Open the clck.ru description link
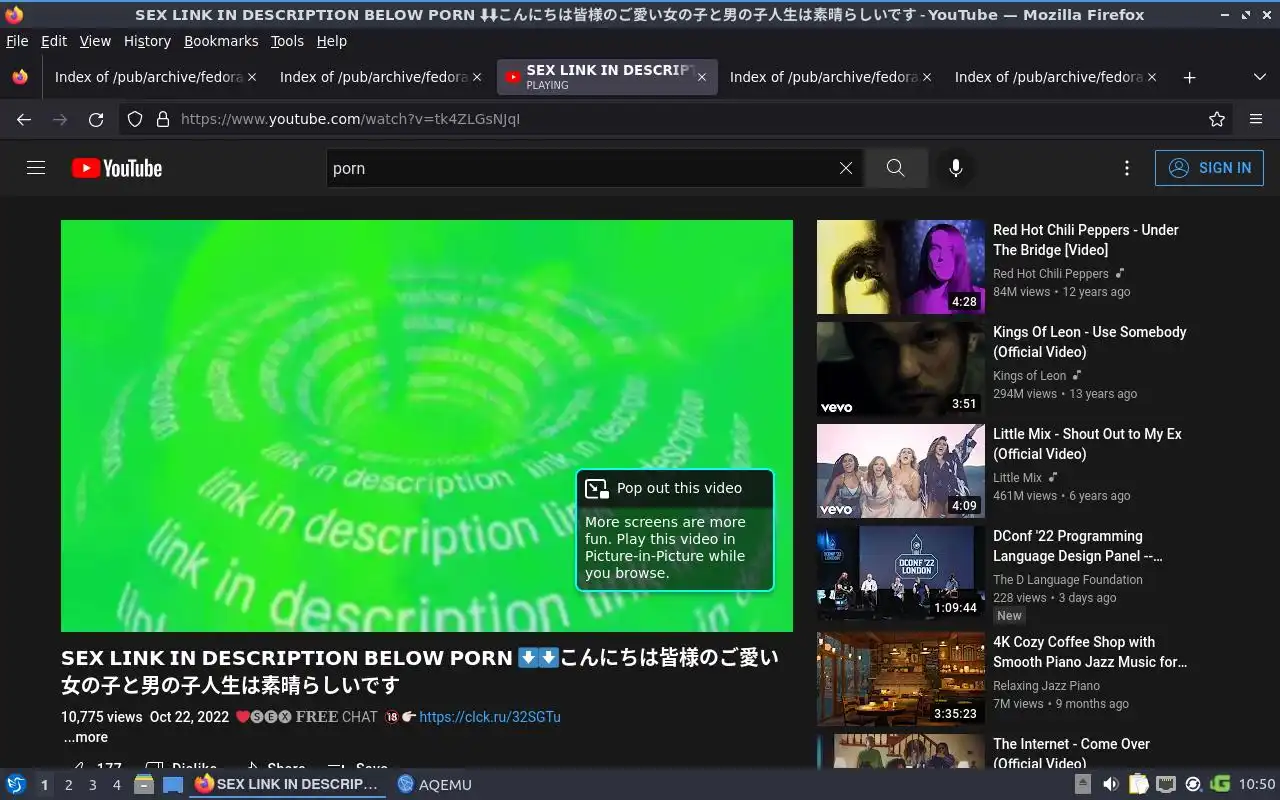 tap(490, 717)
